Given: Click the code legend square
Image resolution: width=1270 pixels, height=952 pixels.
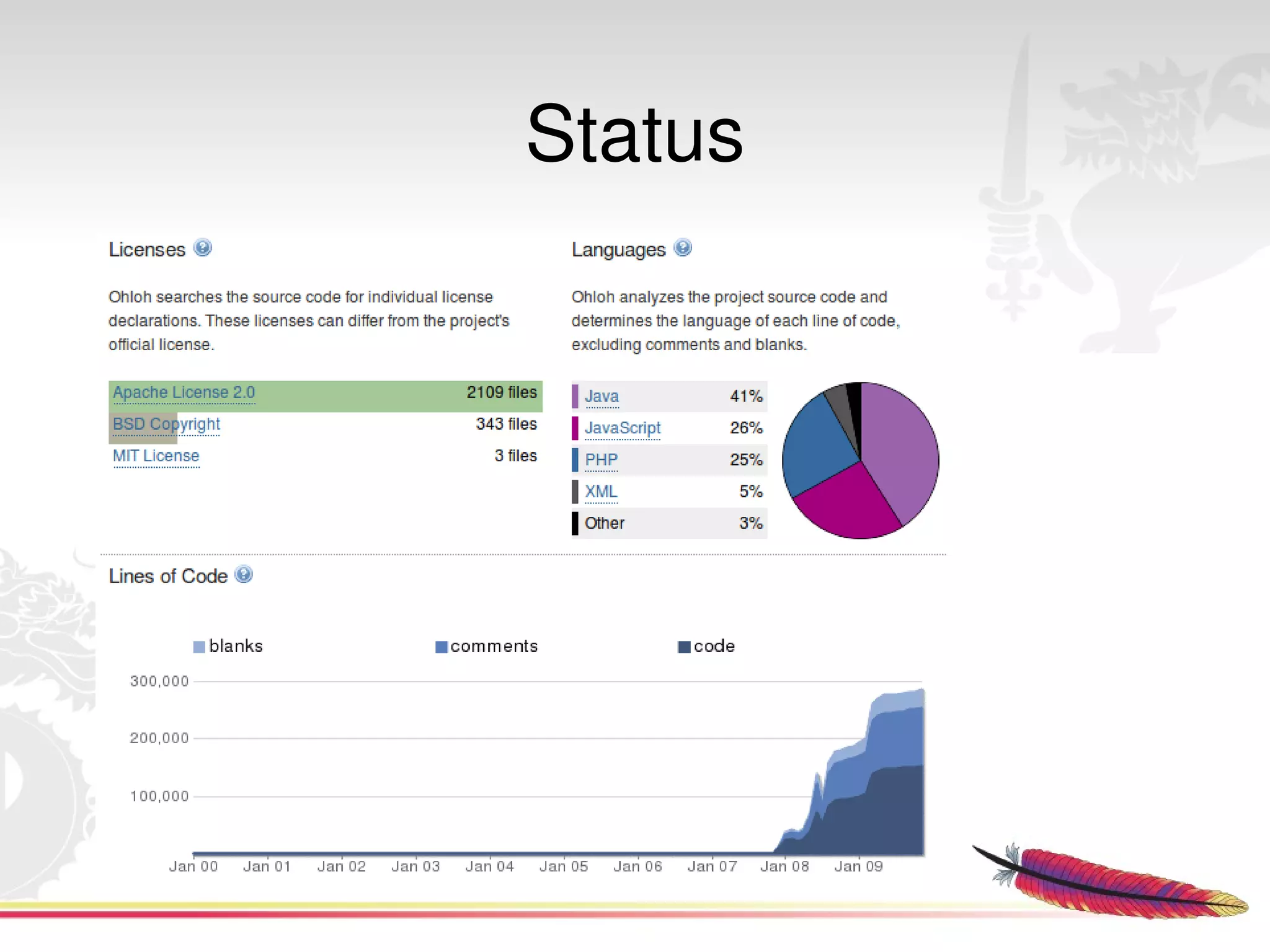Looking at the screenshot, I should click(x=684, y=647).
